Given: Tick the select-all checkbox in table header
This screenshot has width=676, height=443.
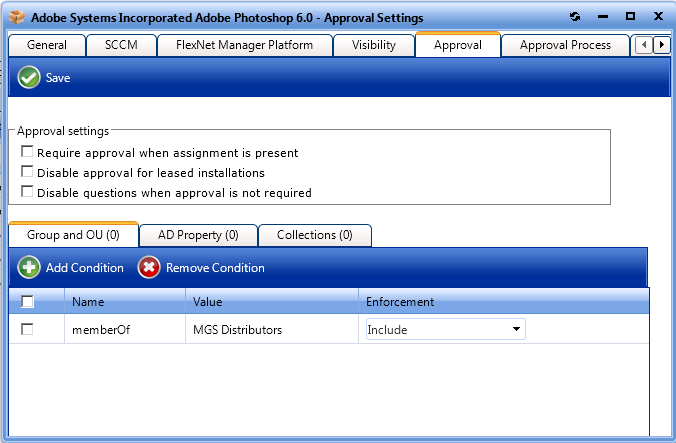Looking at the screenshot, I should (27, 301).
